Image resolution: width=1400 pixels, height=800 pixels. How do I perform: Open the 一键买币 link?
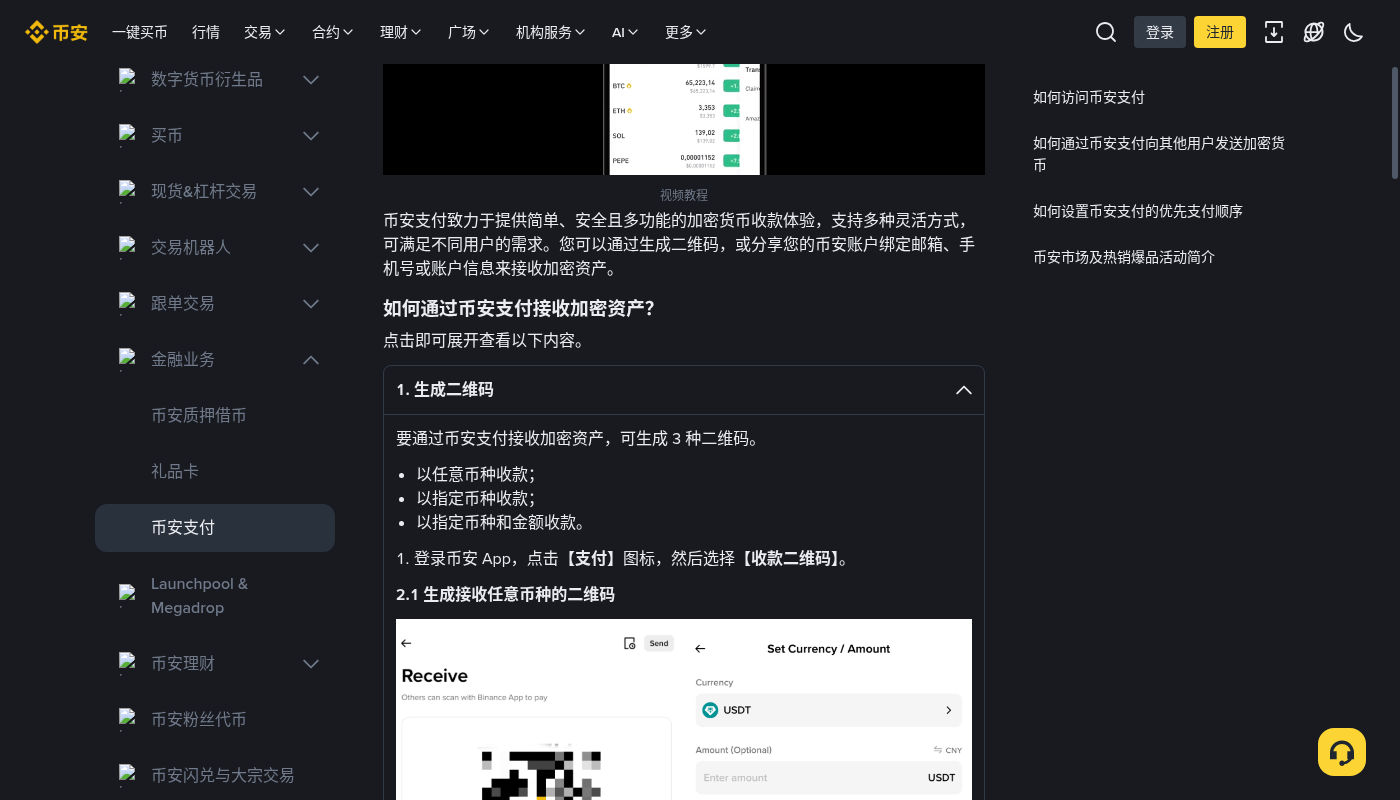tap(140, 32)
